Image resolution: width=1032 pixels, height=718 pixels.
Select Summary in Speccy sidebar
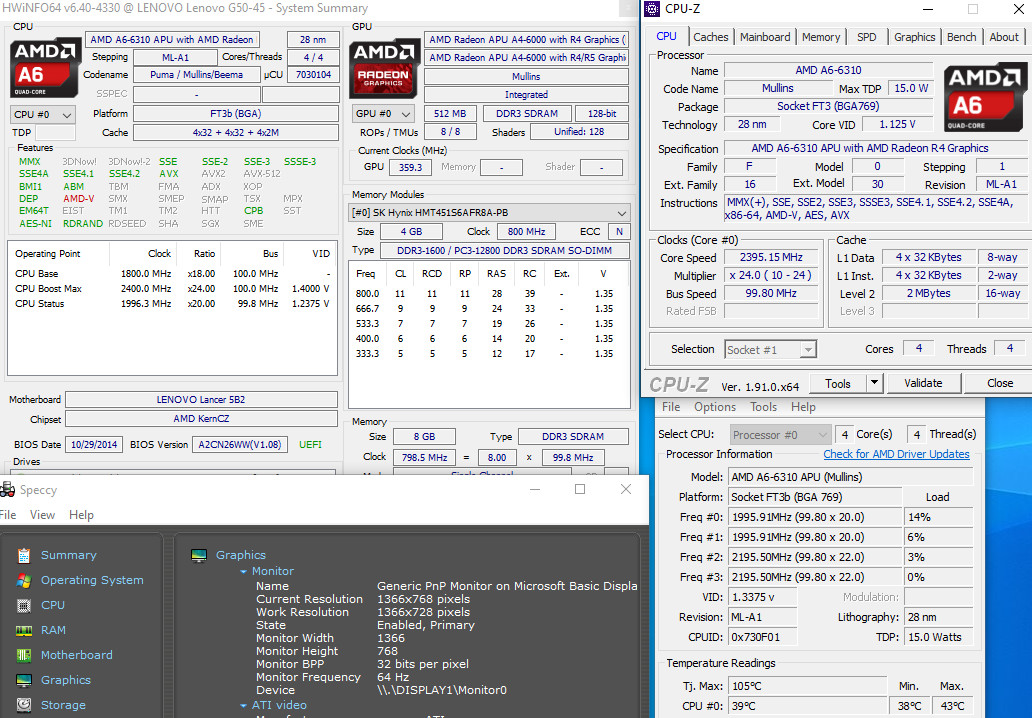click(x=68, y=555)
